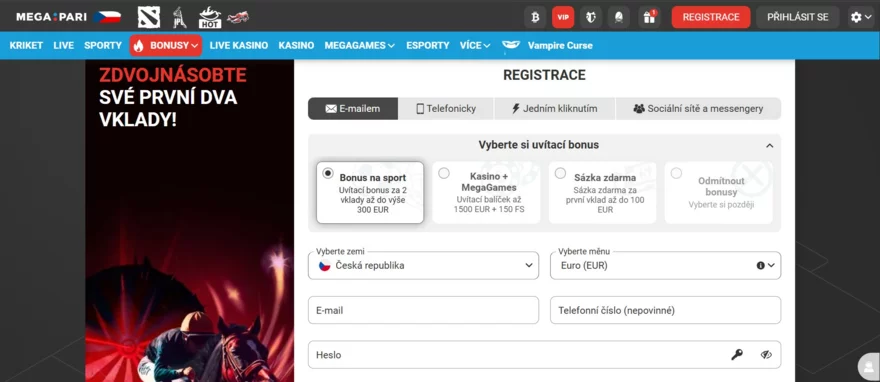
Task: Open Live Kasino section
Action: pyautogui.click(x=239, y=45)
